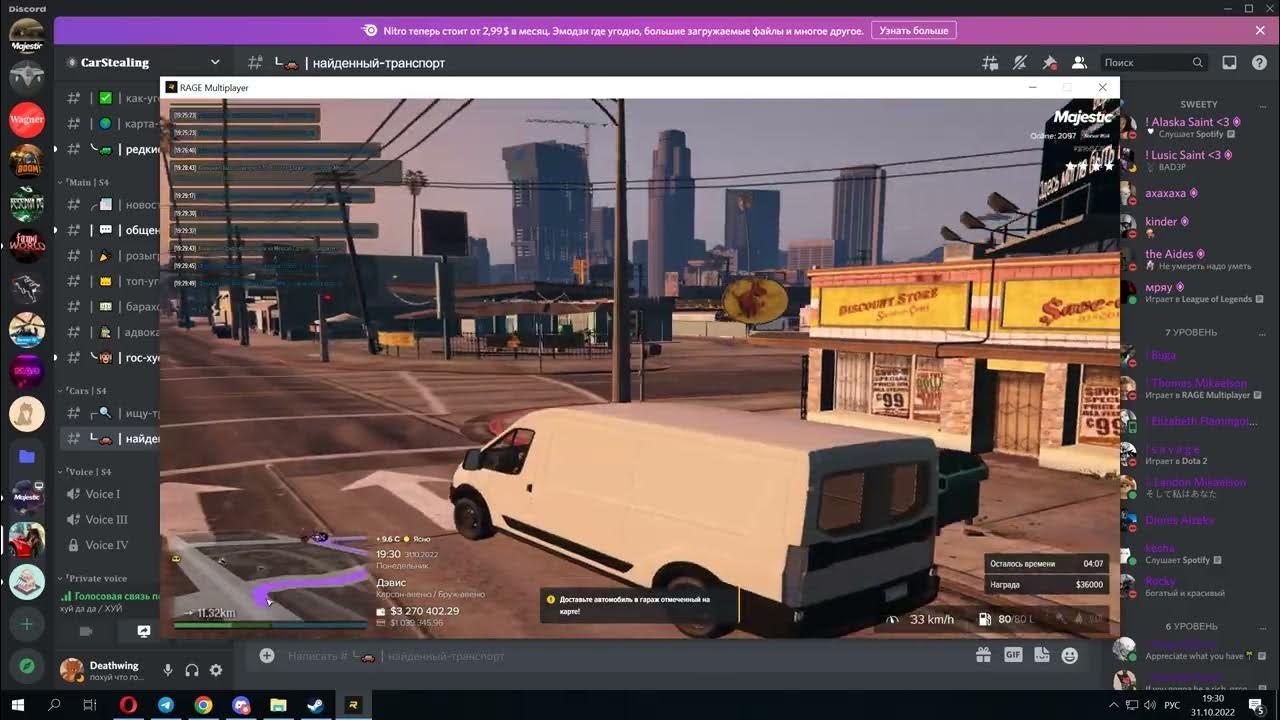Open File Explorer from the taskbar
Screen dimensions: 1280x720
coord(278,705)
